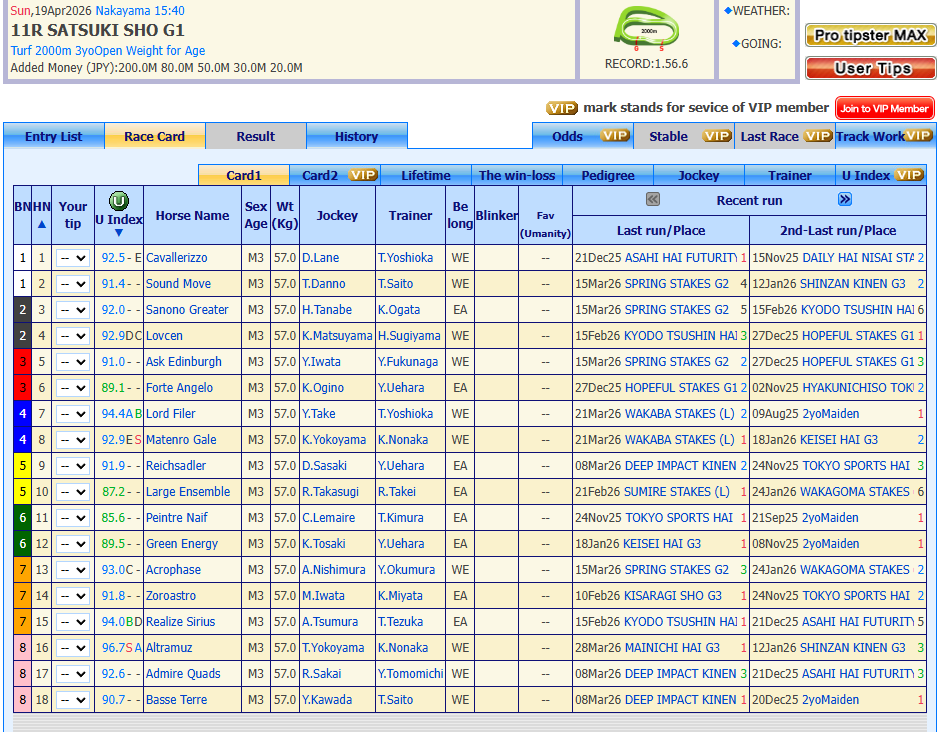The image size is (940, 732).
Task: Open horse Cavallerizzo's page
Action: pyautogui.click(x=177, y=258)
